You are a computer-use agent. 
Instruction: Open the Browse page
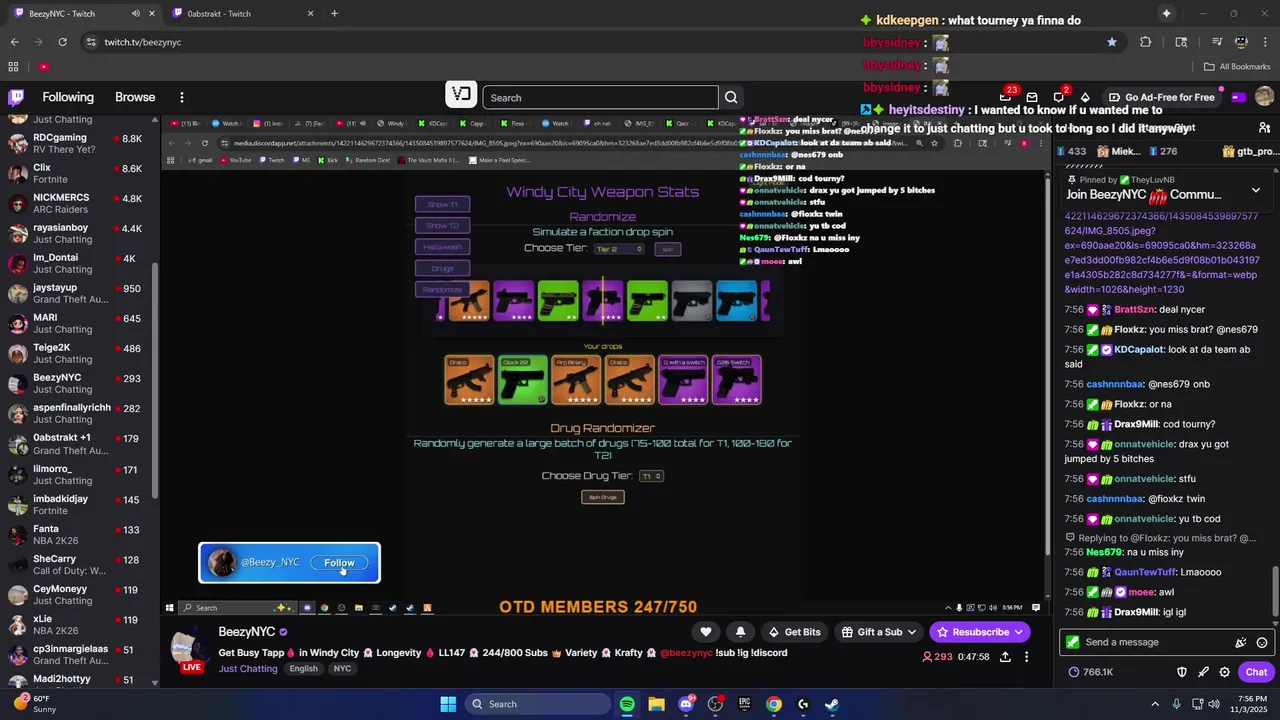(135, 97)
